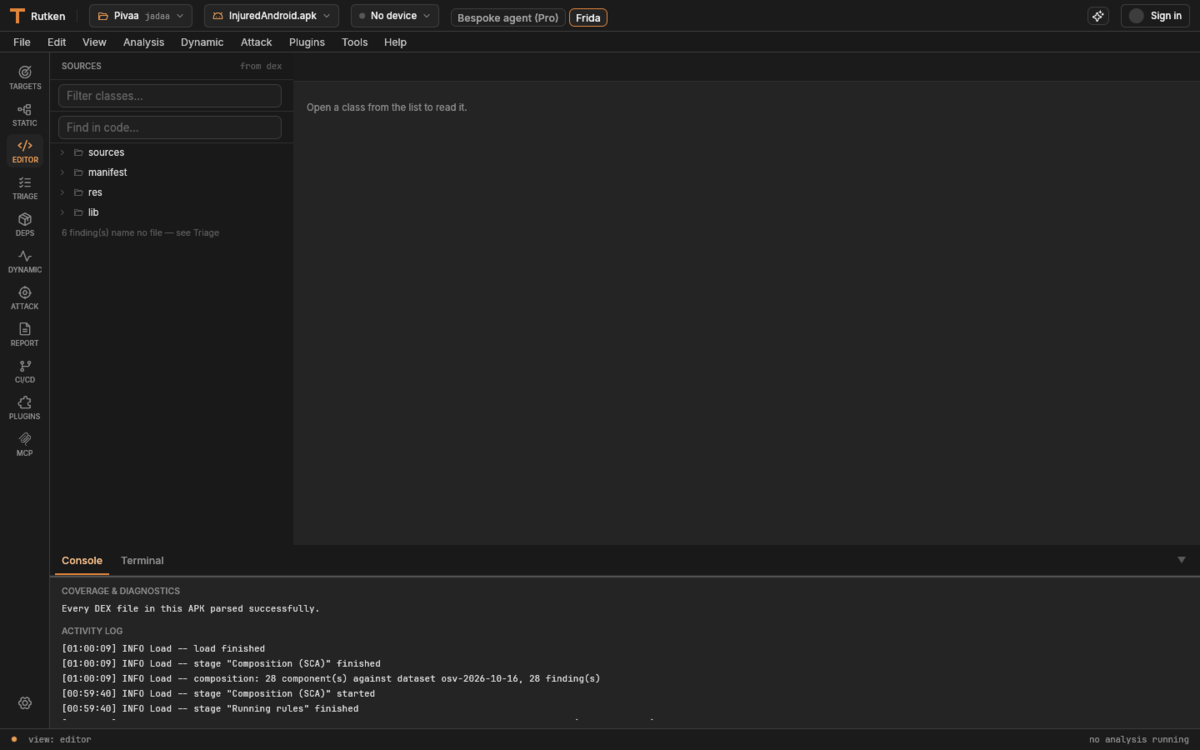1200x750 pixels.
Task: Open the Edit menu
Action: [x=57, y=42]
